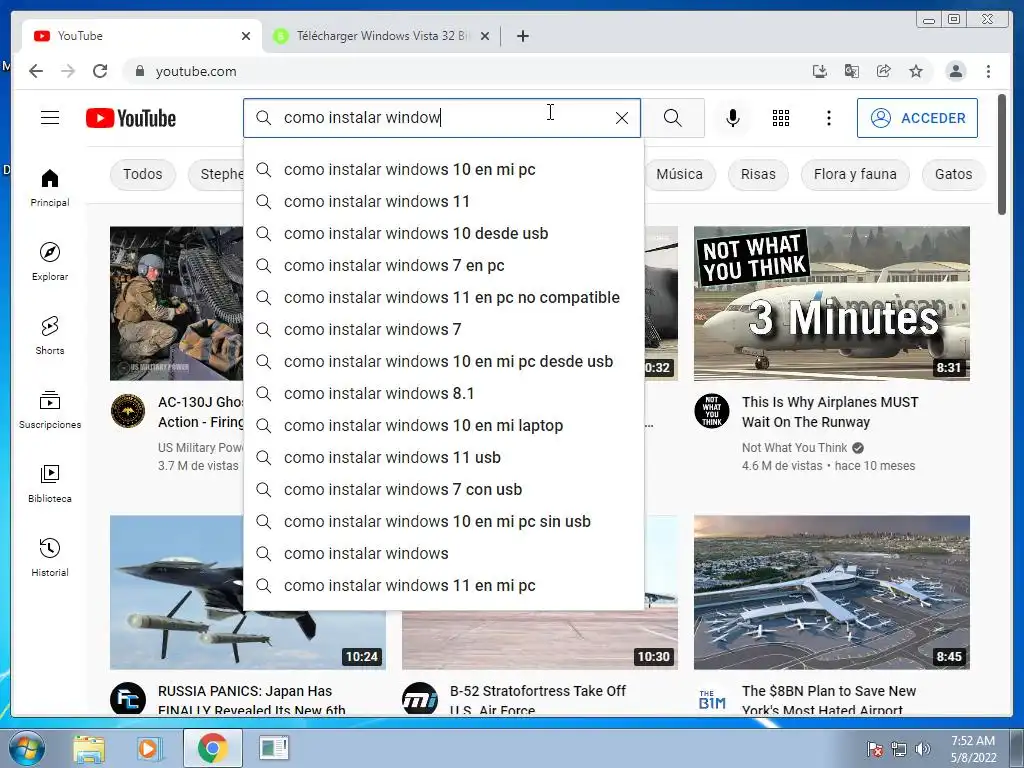Image resolution: width=1024 pixels, height=768 pixels.
Task: Open the YouTube apps grid
Action: coord(781,118)
